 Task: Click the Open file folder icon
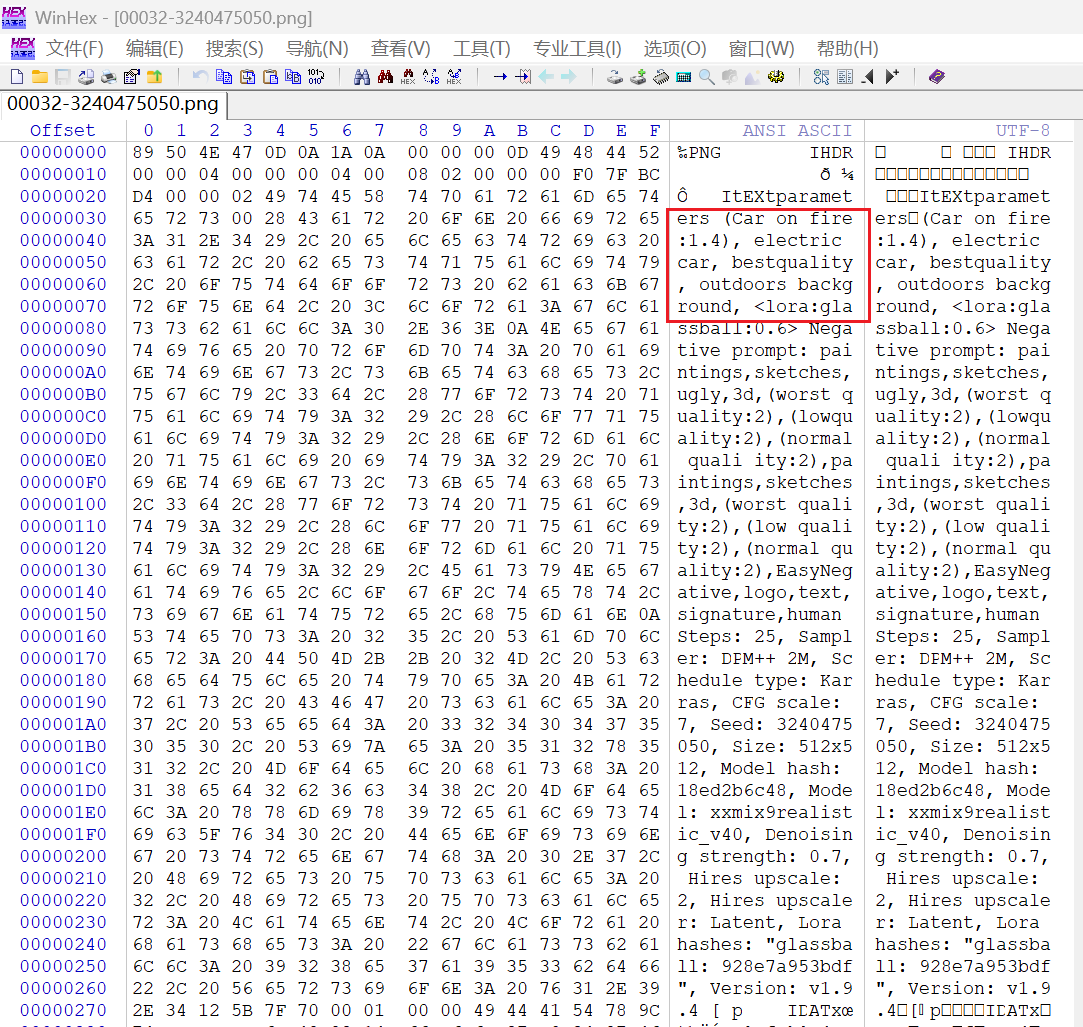(x=40, y=77)
